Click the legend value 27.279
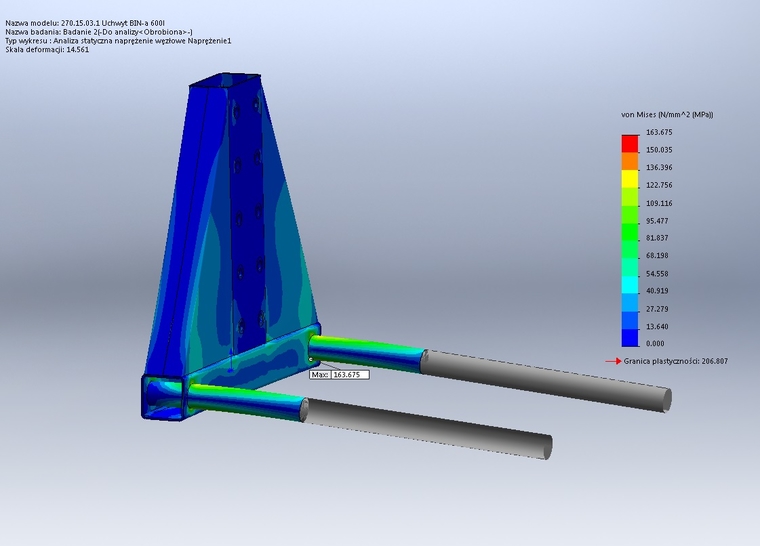 click(657, 308)
